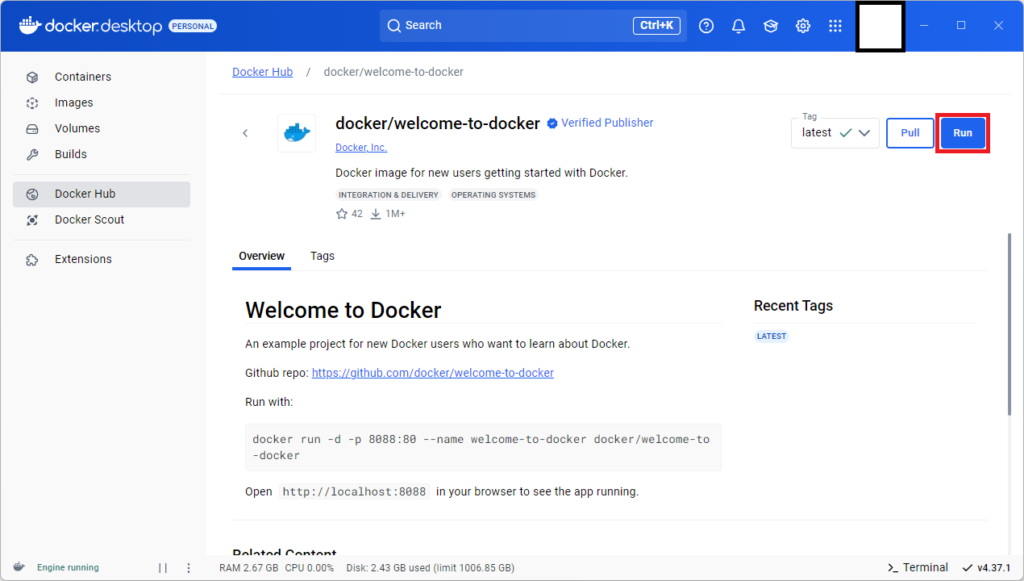The height and width of the screenshot is (581, 1024).
Task: Select Docker Hub in sidebar
Action: [x=101, y=194]
